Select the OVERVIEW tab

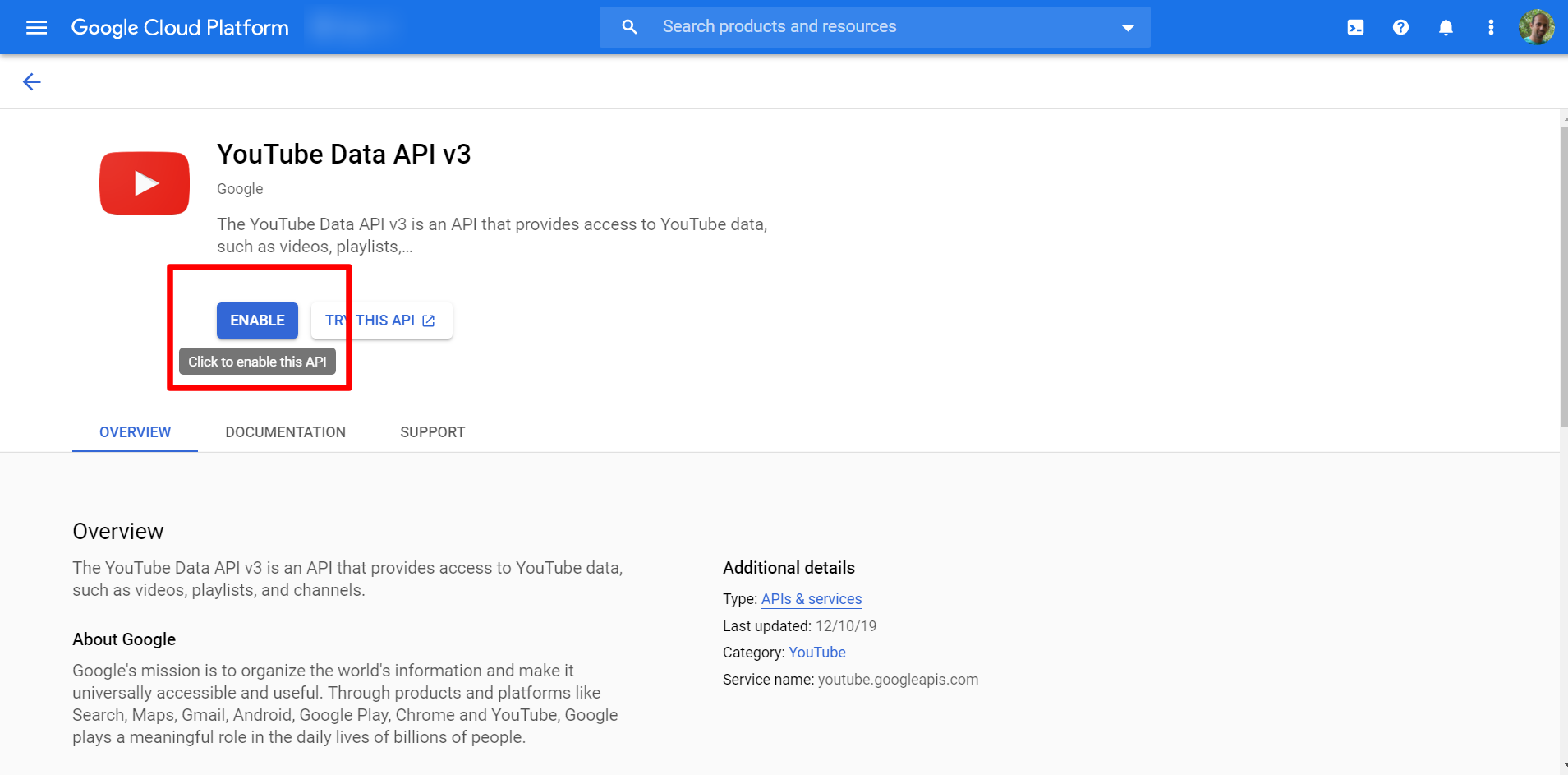click(135, 431)
